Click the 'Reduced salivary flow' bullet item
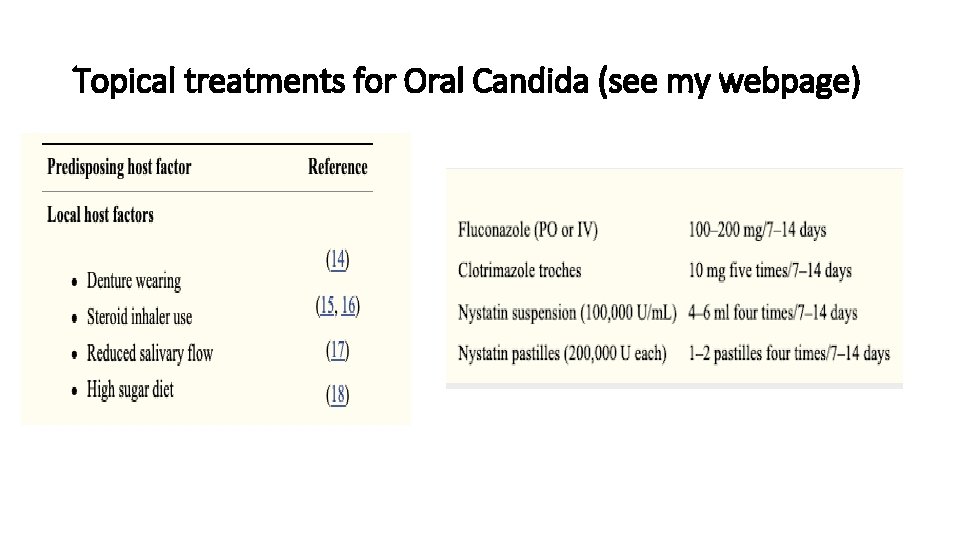This screenshot has width=960, height=540. point(150,353)
